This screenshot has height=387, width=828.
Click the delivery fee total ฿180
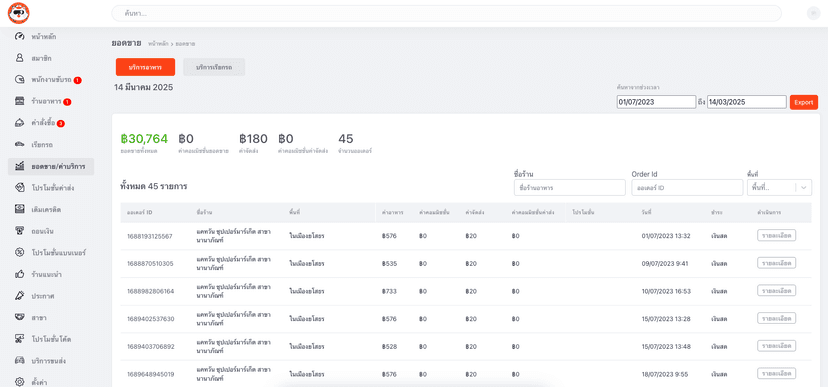253,139
